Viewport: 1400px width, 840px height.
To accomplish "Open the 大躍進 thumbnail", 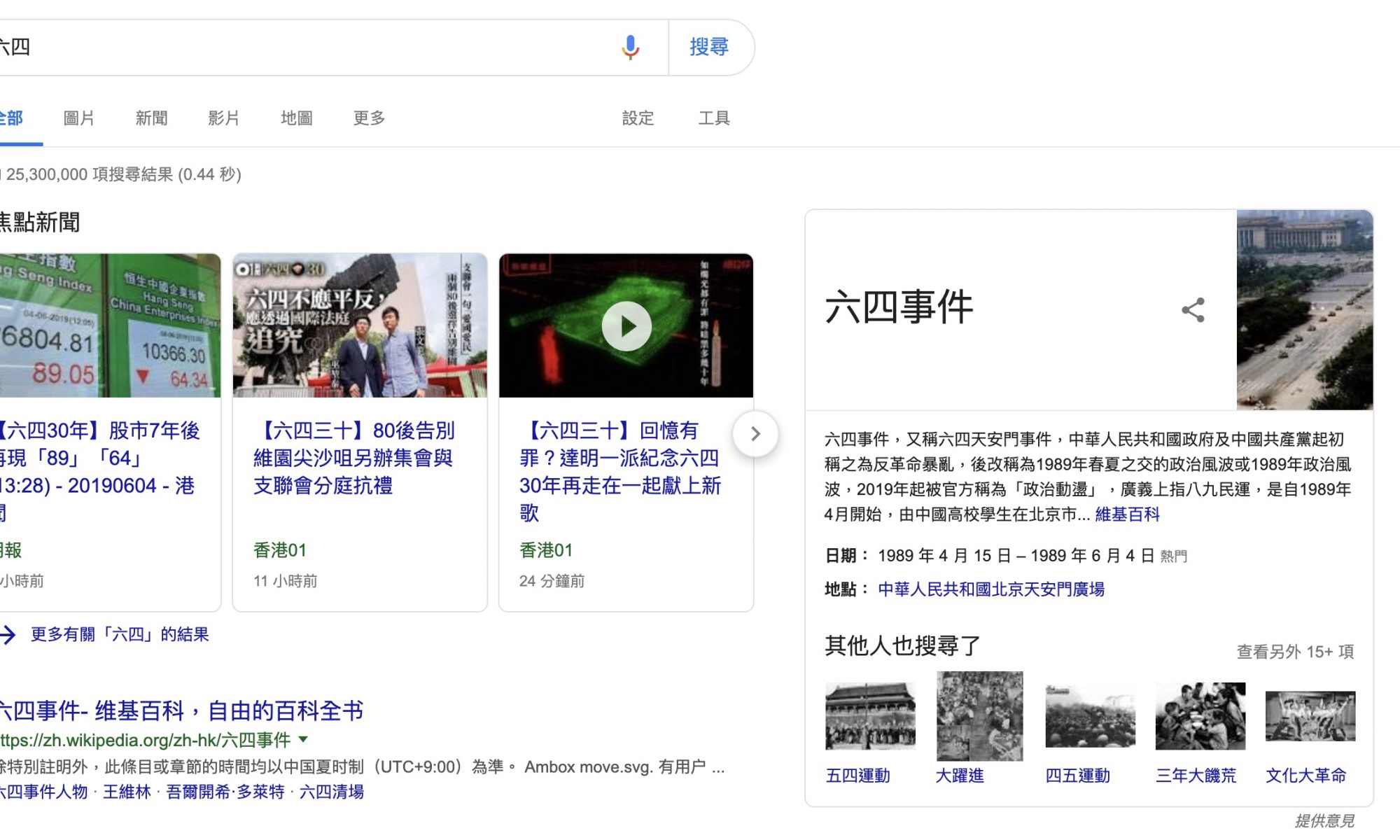I will tap(979, 716).
